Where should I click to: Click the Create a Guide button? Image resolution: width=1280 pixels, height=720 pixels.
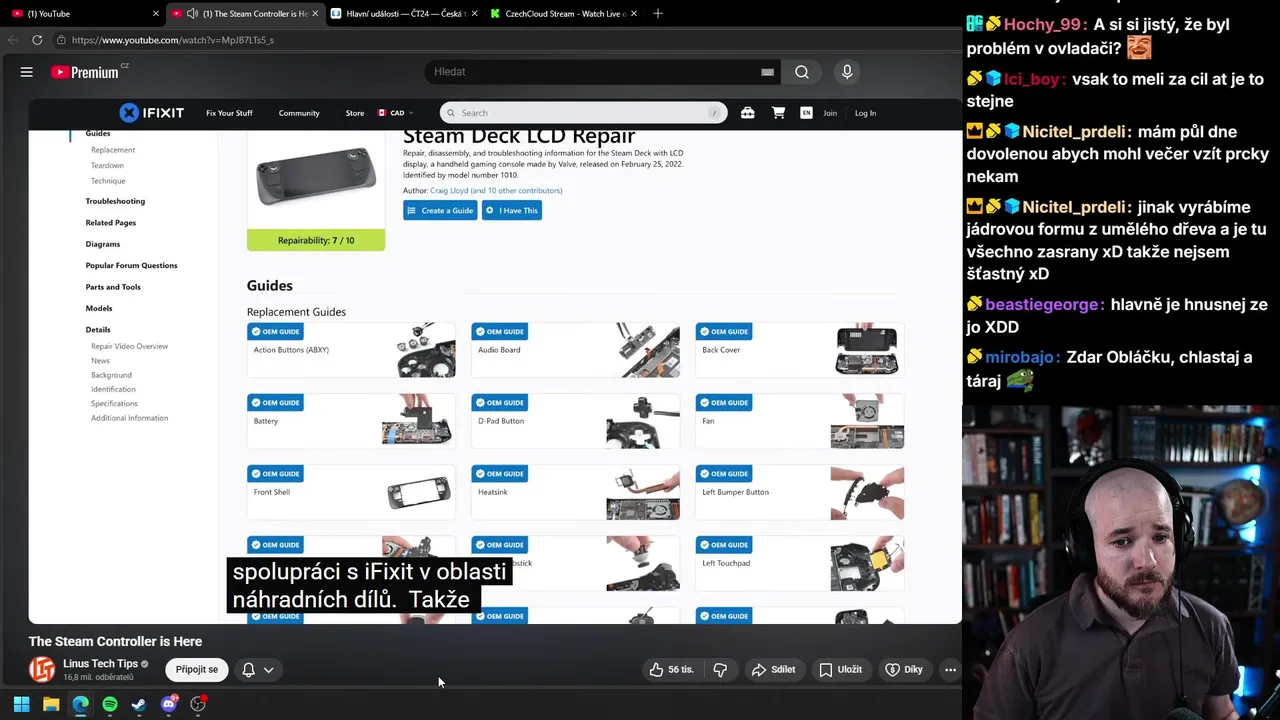pos(440,210)
